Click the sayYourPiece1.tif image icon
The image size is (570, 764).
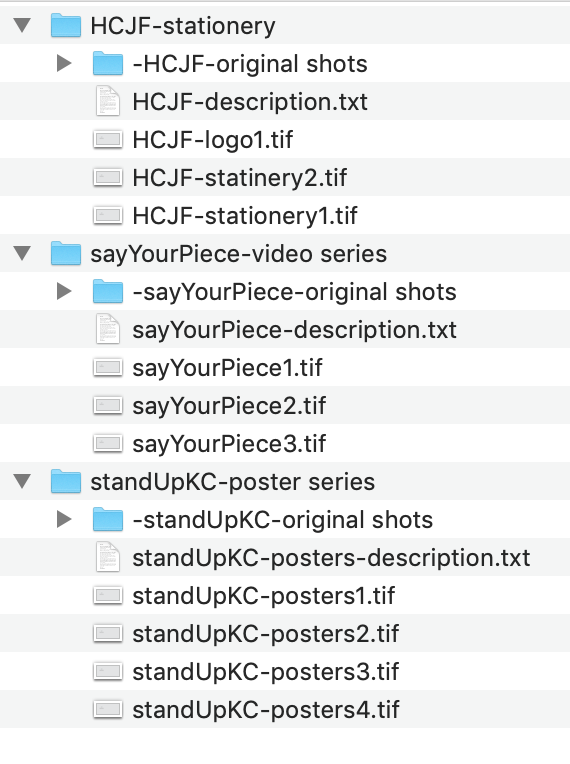pyautogui.click(x=108, y=368)
